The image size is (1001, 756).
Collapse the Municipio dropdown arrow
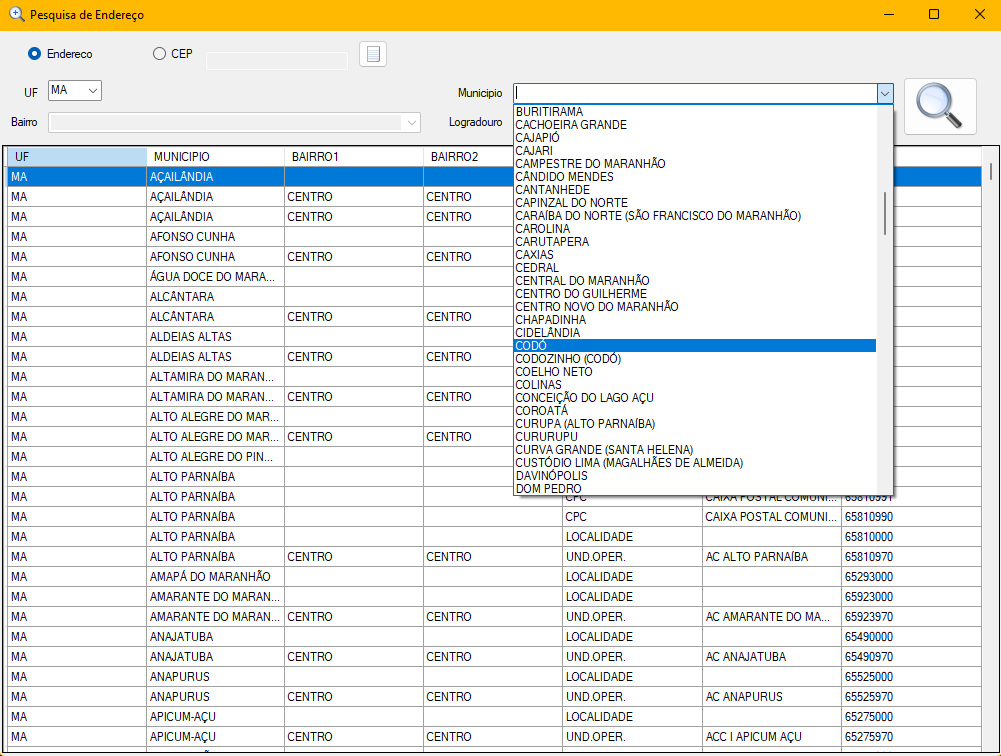(884, 93)
